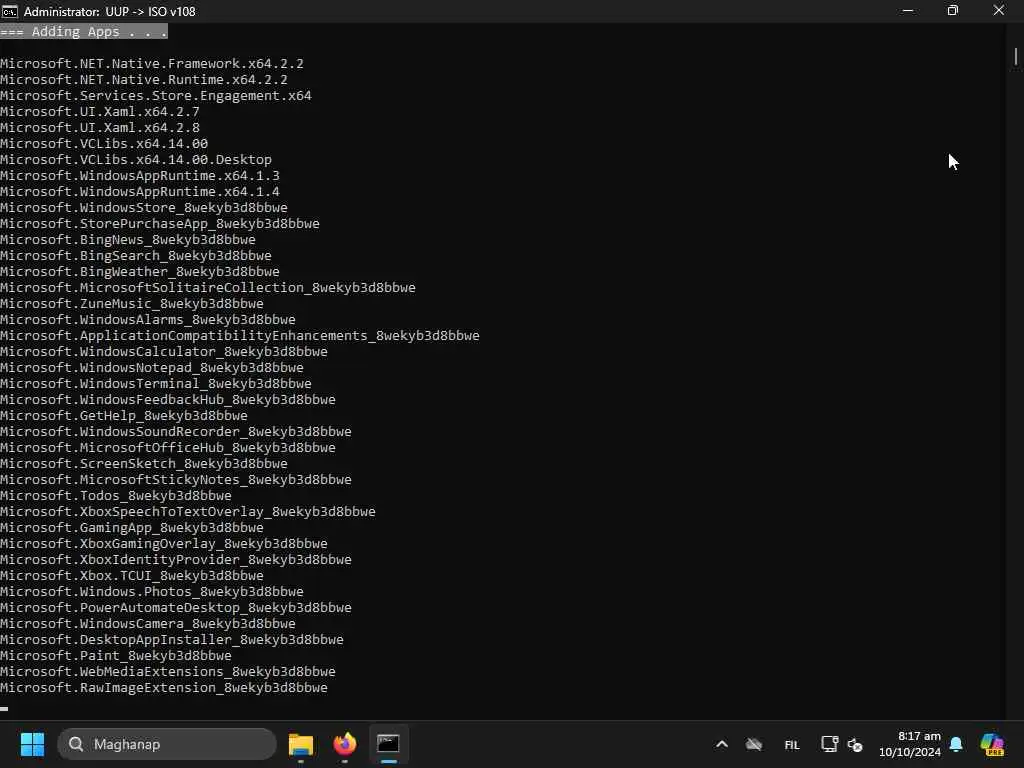Image resolution: width=1024 pixels, height=768 pixels.
Task: Click the Microsoft.BingNews line
Action: (x=128, y=239)
